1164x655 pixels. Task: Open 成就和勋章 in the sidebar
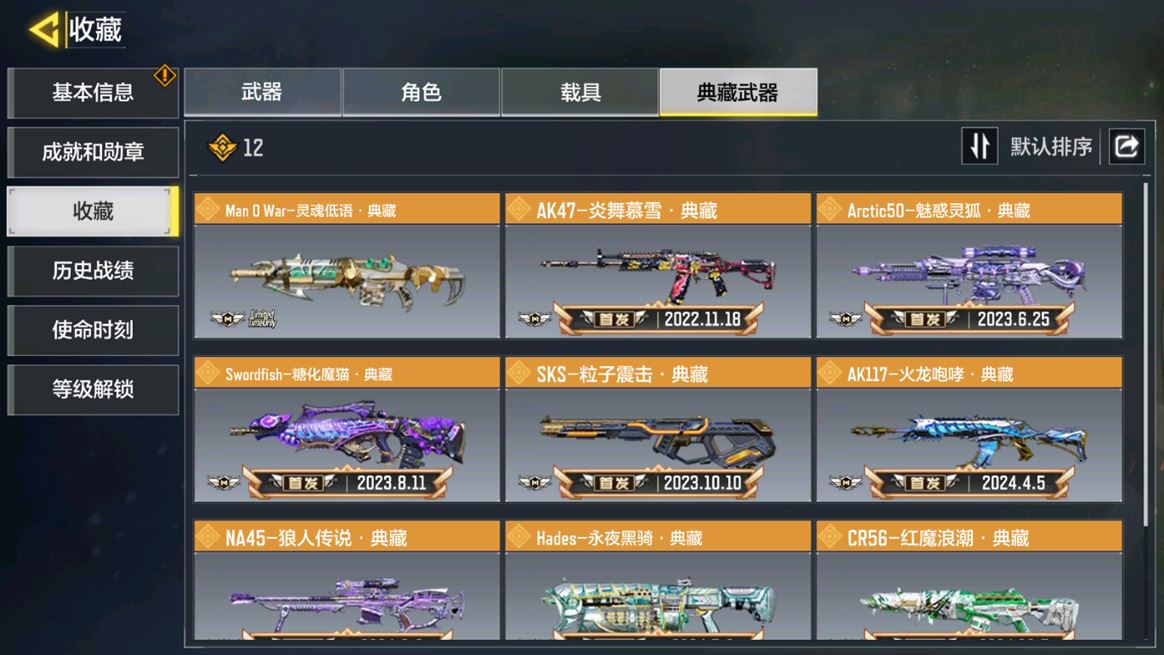click(93, 152)
